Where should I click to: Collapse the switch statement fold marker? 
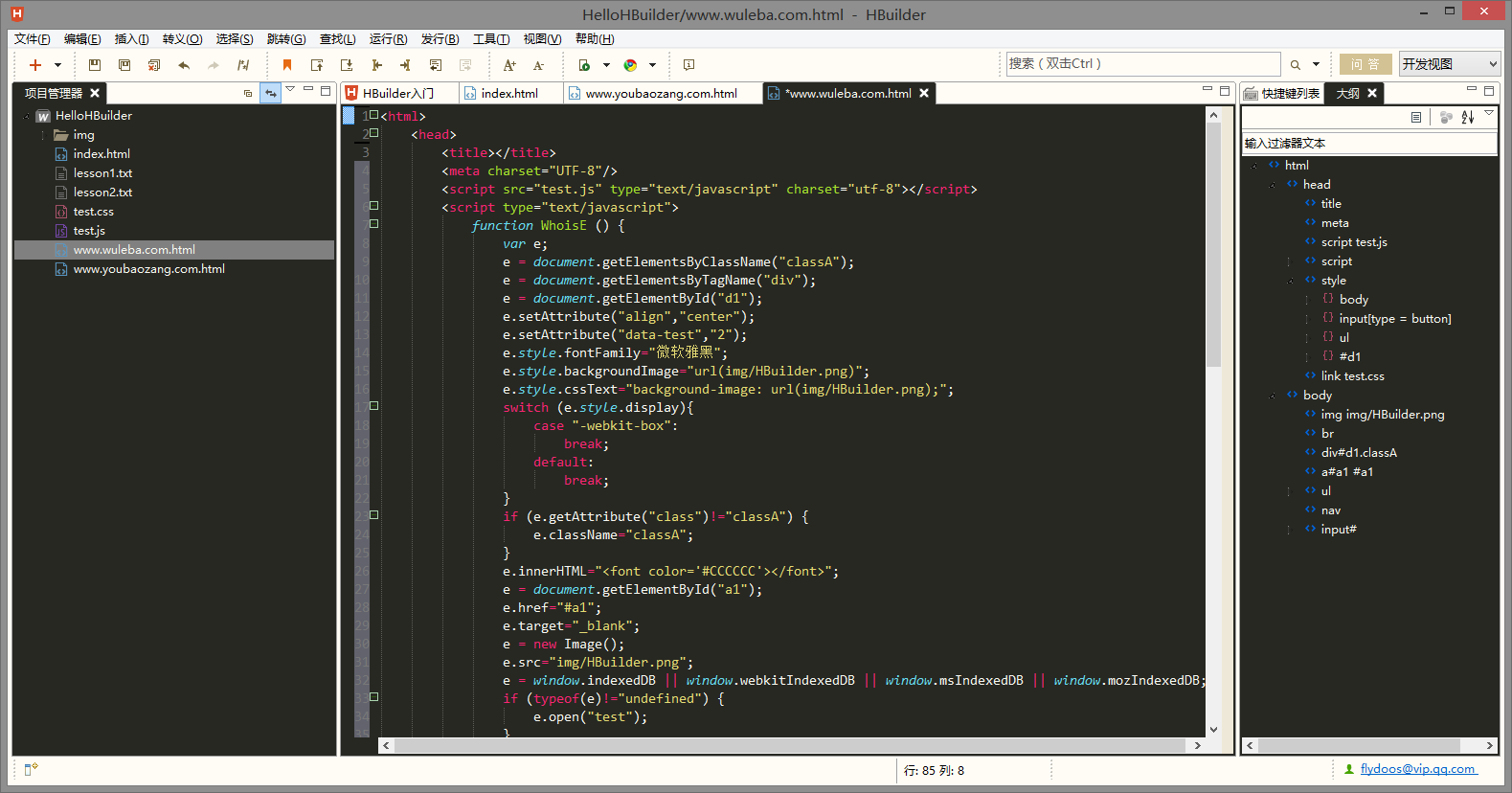pos(374,406)
